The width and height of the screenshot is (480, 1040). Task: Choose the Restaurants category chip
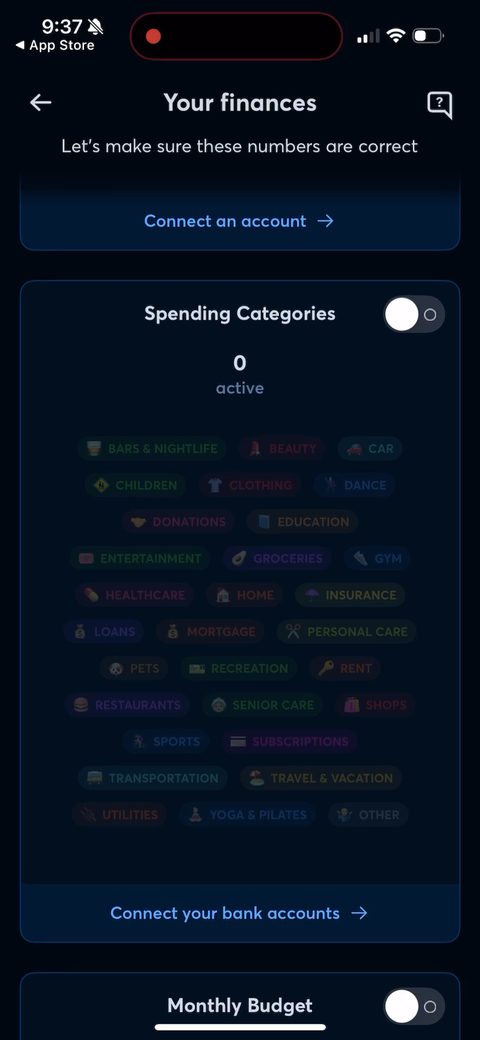(127, 705)
